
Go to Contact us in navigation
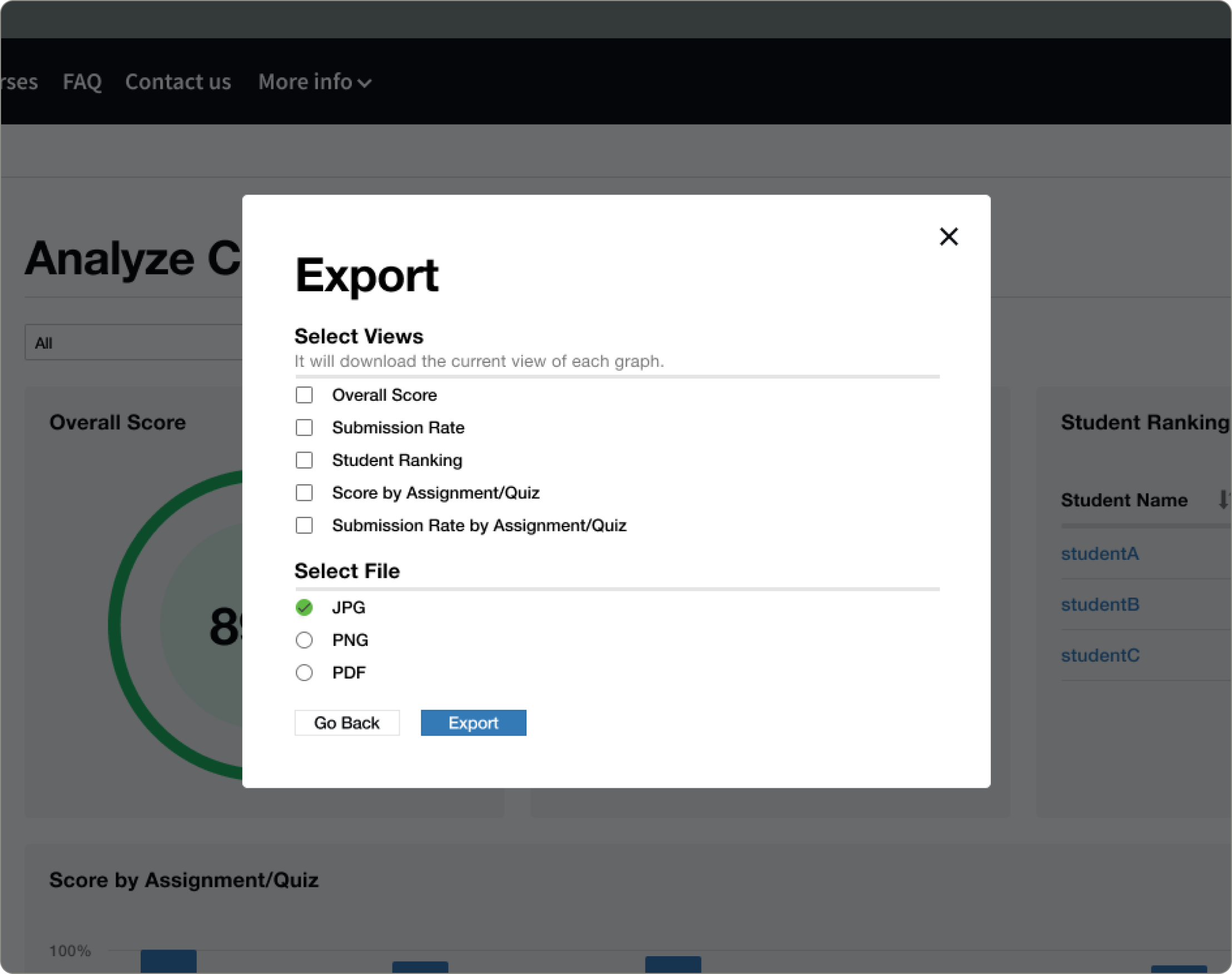[x=178, y=82]
